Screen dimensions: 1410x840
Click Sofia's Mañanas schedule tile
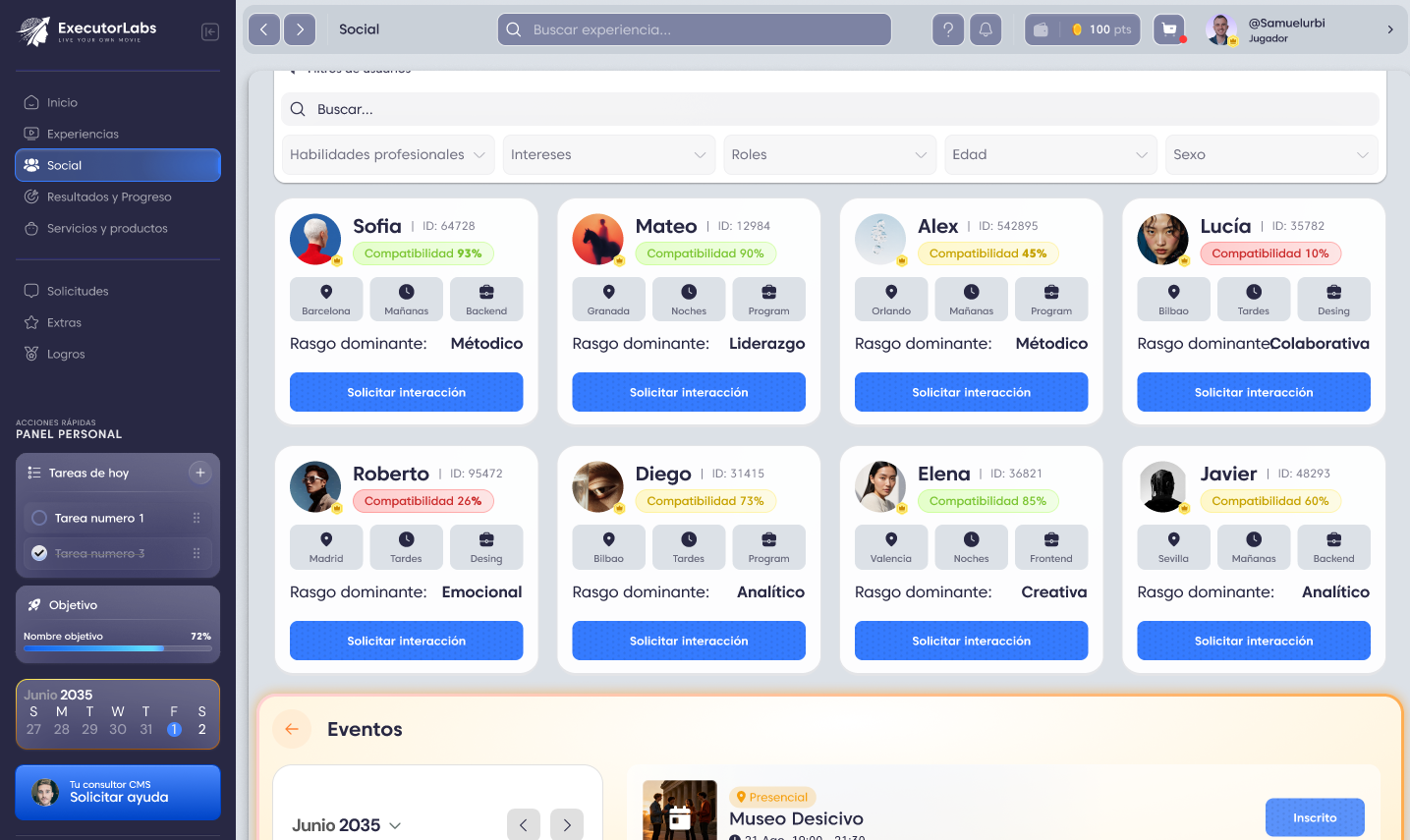pos(407,299)
